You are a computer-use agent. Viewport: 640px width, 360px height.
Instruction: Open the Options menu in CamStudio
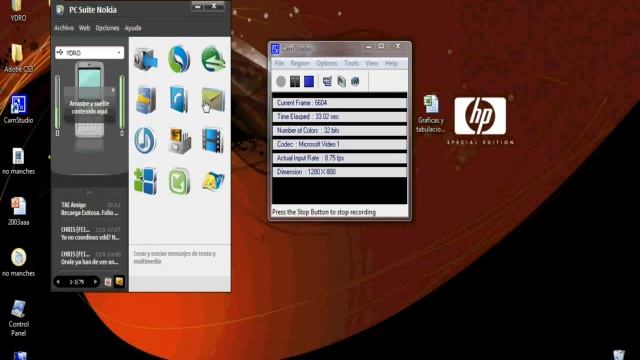[327, 63]
